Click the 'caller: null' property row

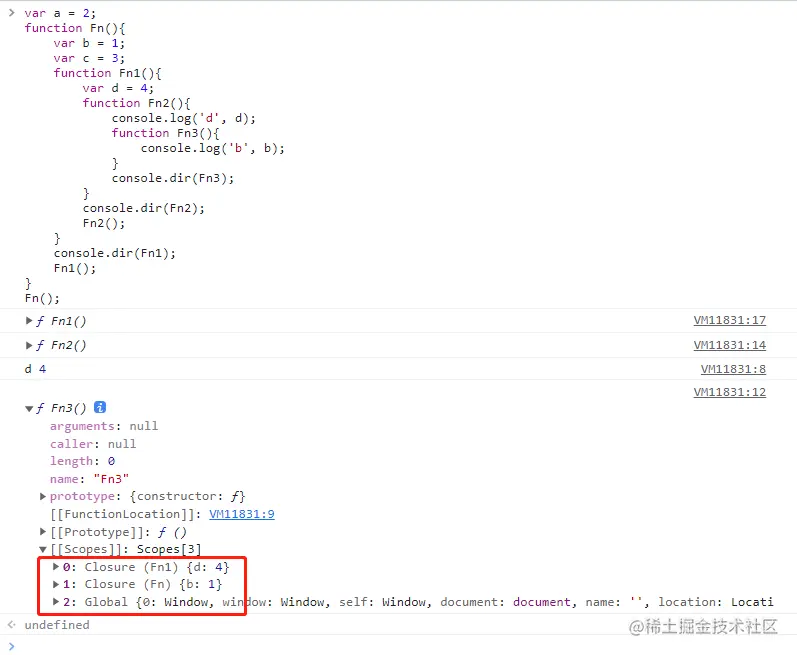pyautogui.click(x=93, y=444)
